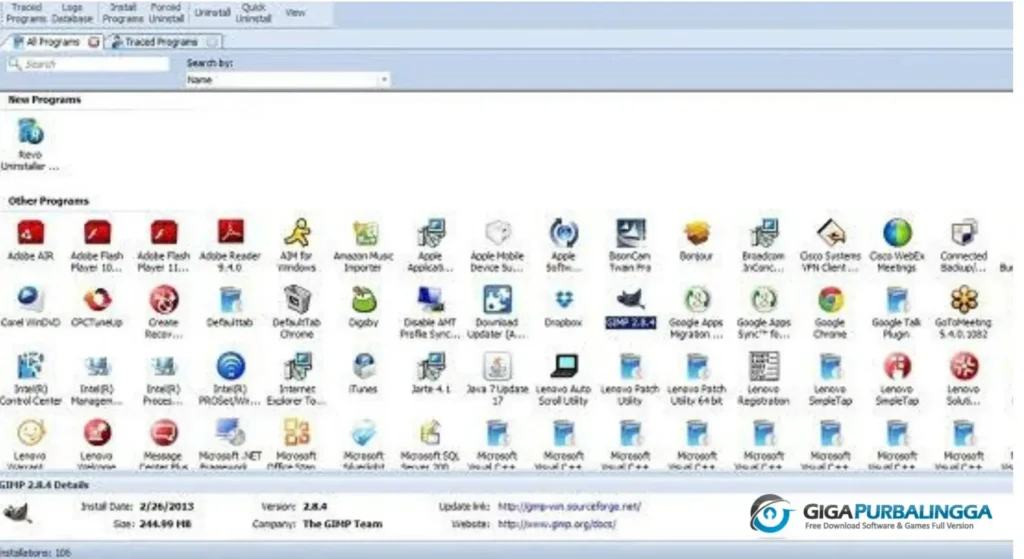The width and height of the screenshot is (1024, 559).
Task: Select the Dropbox program icon
Action: coord(564,300)
